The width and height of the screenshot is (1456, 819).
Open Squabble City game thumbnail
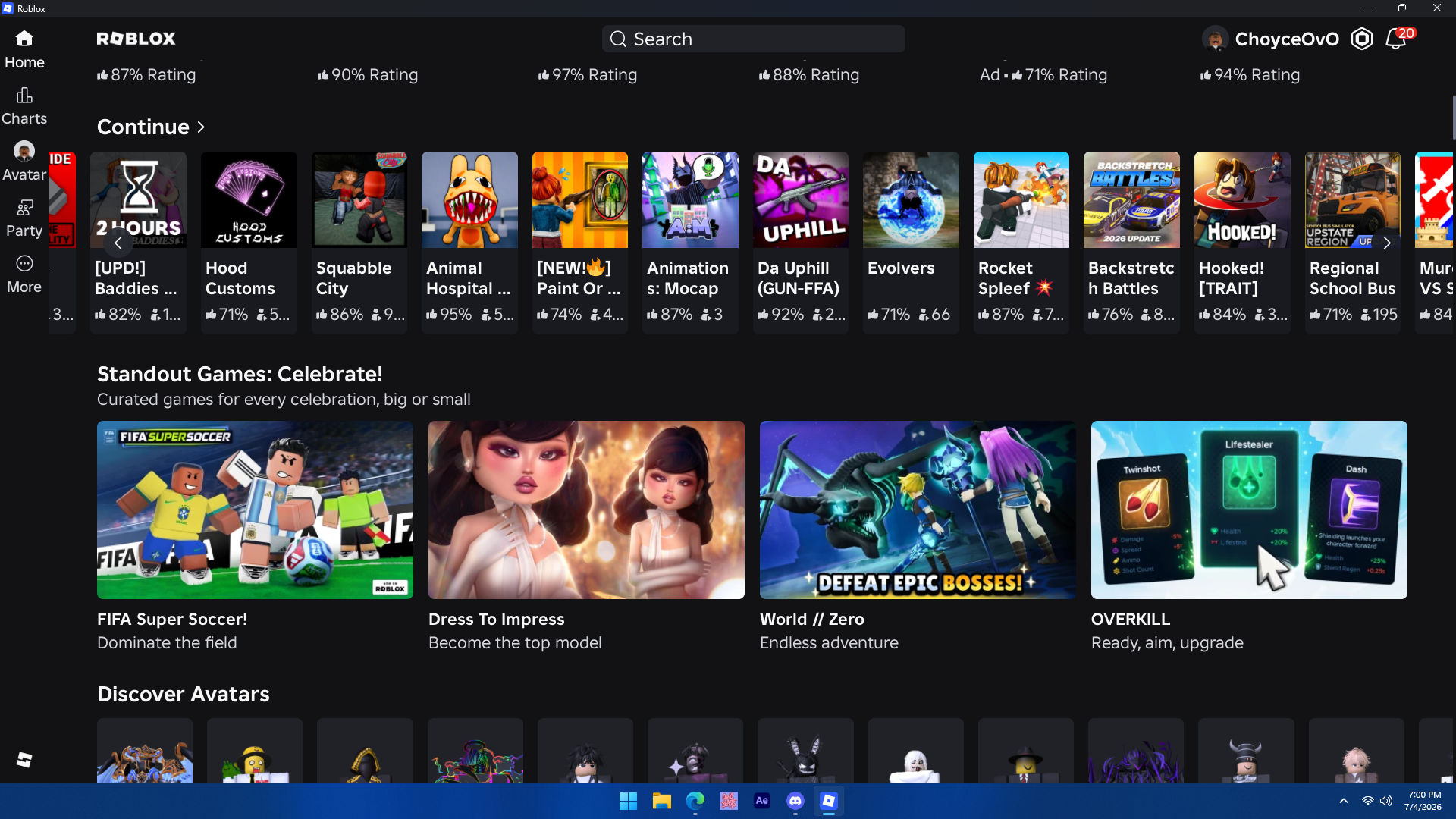pos(359,199)
